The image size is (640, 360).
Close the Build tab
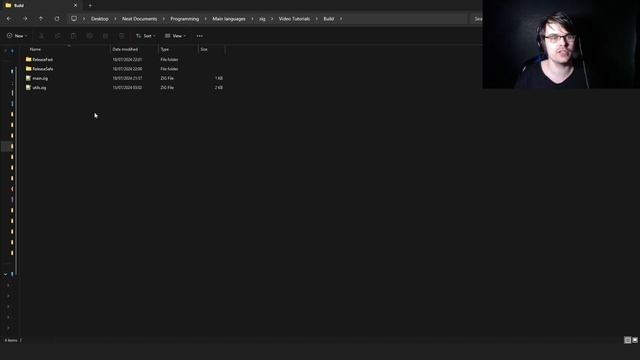75,5
